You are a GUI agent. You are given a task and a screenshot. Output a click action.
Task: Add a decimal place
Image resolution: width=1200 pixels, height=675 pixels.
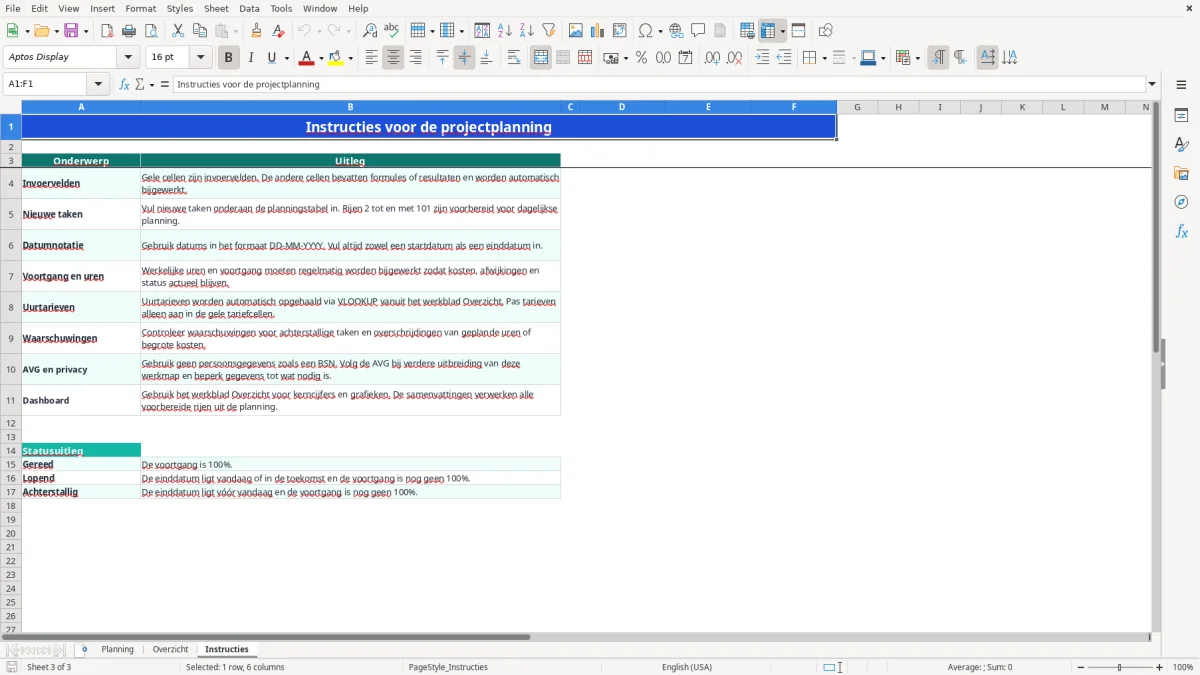(x=713, y=58)
